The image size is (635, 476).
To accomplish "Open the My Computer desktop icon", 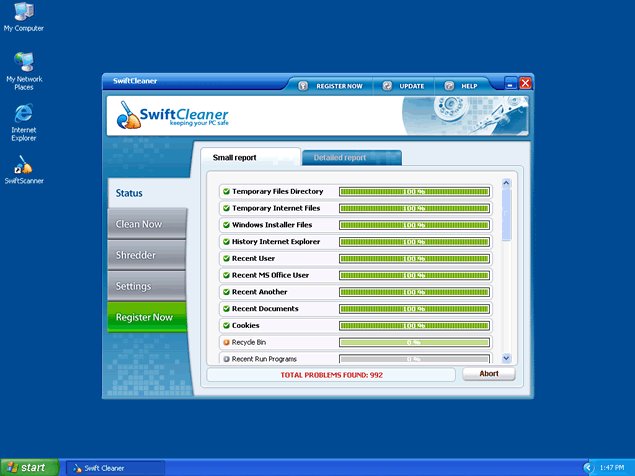I will point(23,14).
